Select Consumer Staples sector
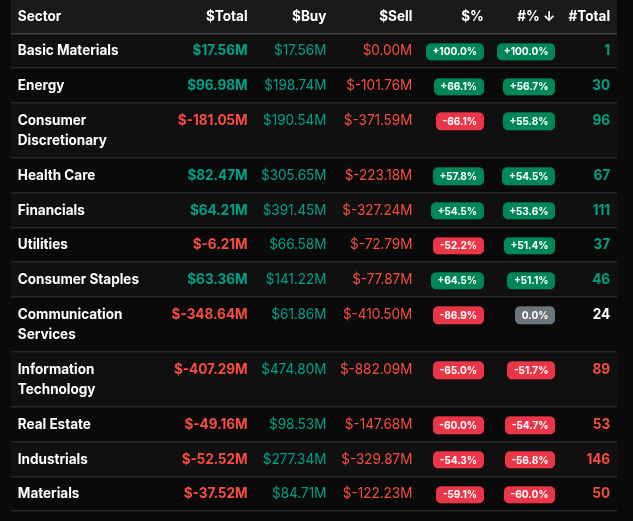 point(78,279)
